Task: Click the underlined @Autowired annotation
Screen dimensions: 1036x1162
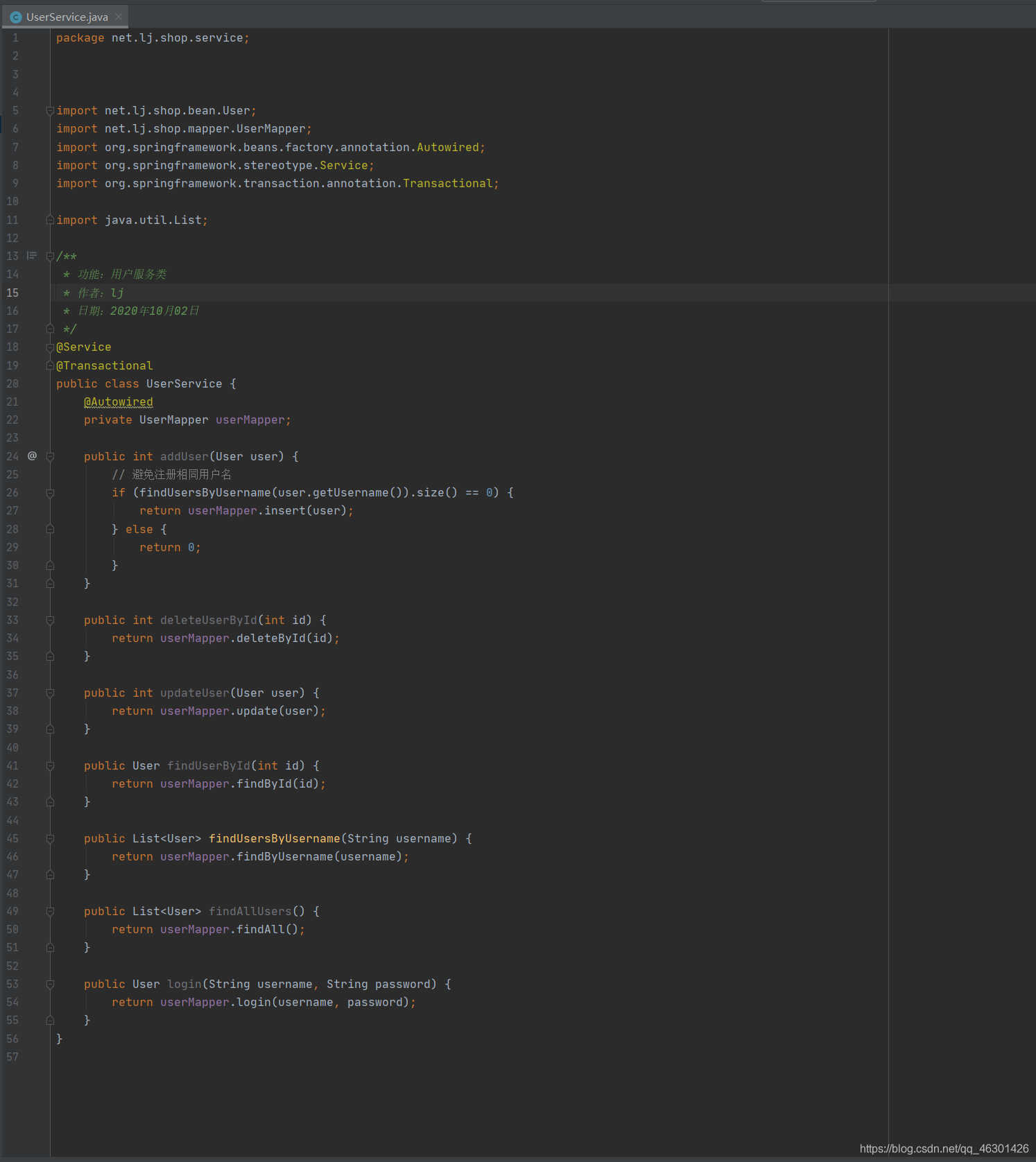Action: tap(118, 402)
